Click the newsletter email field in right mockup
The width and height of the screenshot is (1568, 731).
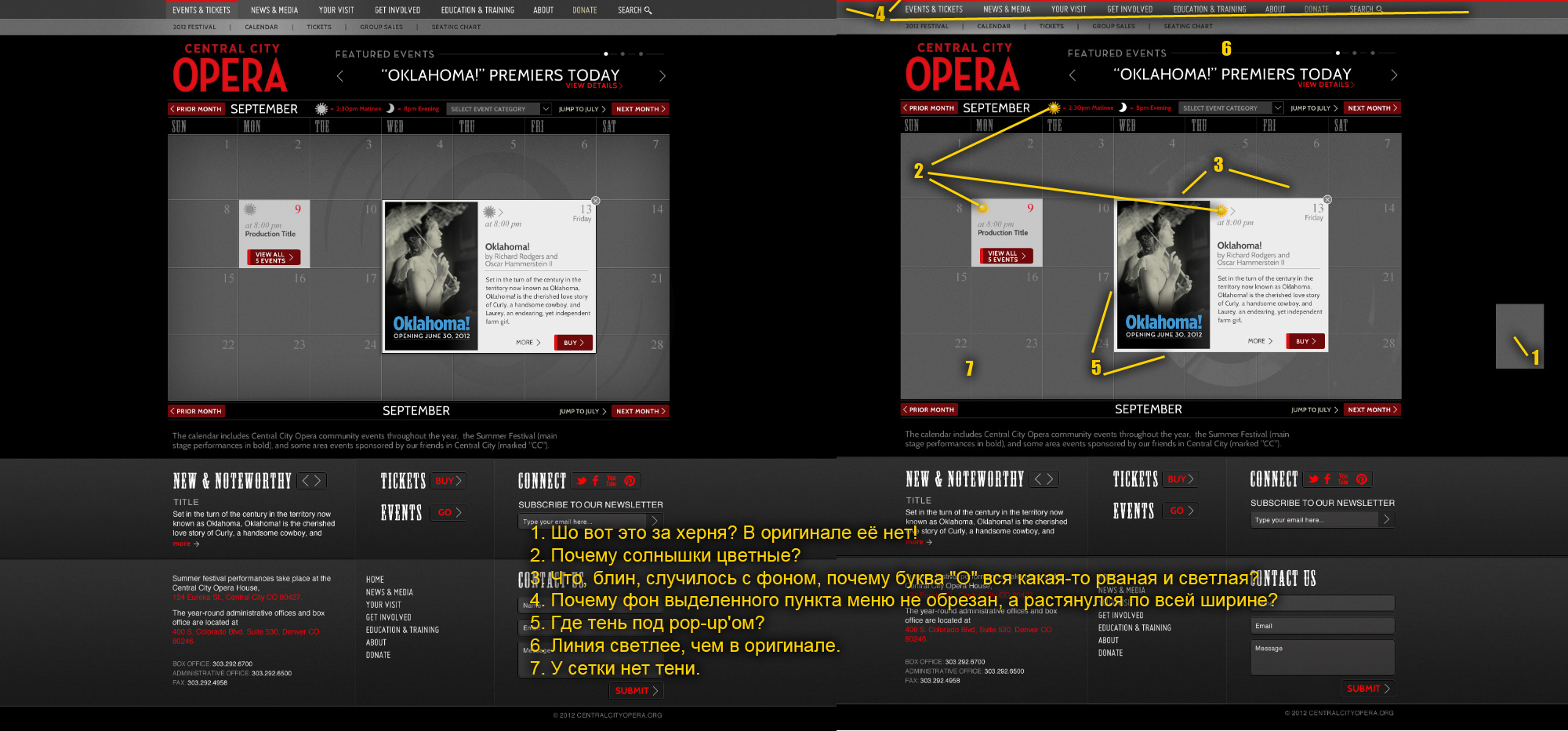(1315, 520)
